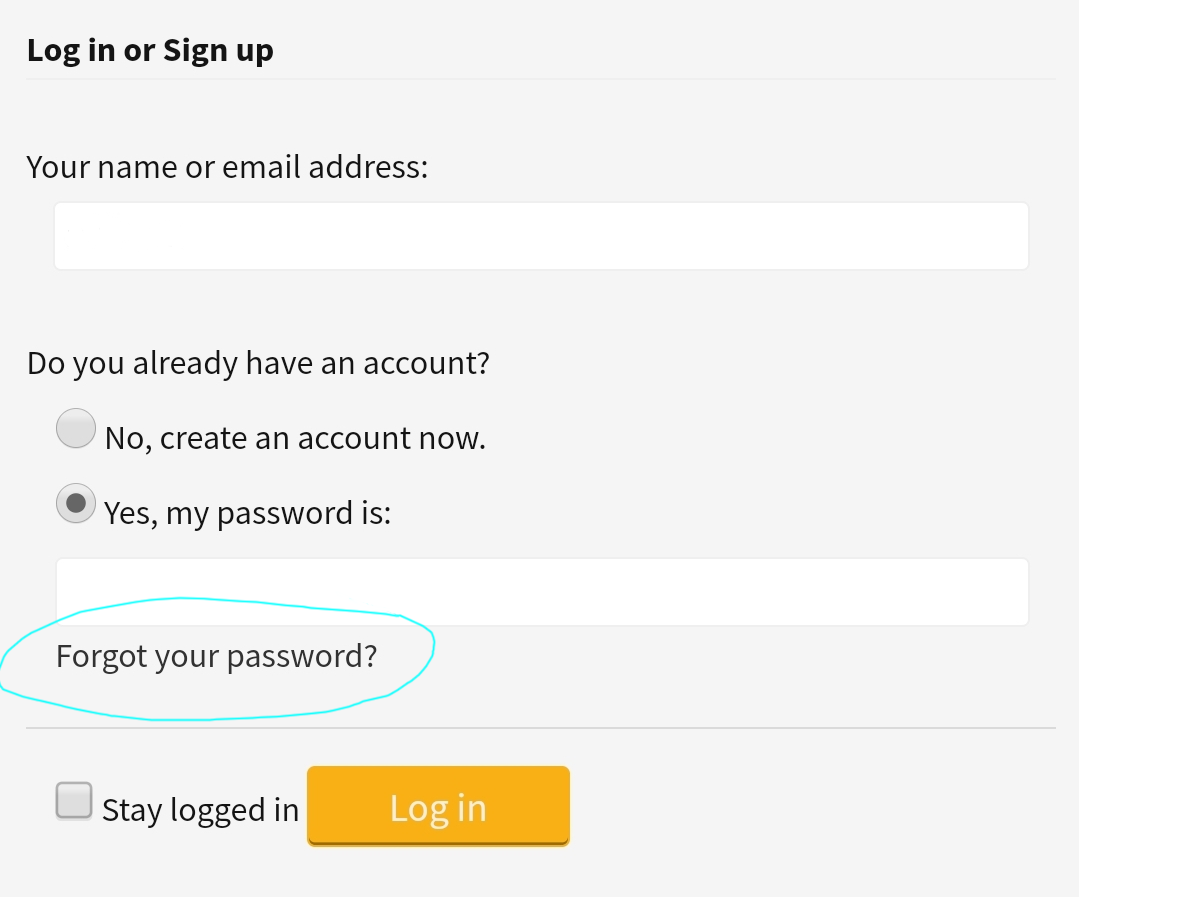Viewport: 1200px width, 897px height.
Task: Pick the unselected radio option to create an account
Action: pos(76,428)
